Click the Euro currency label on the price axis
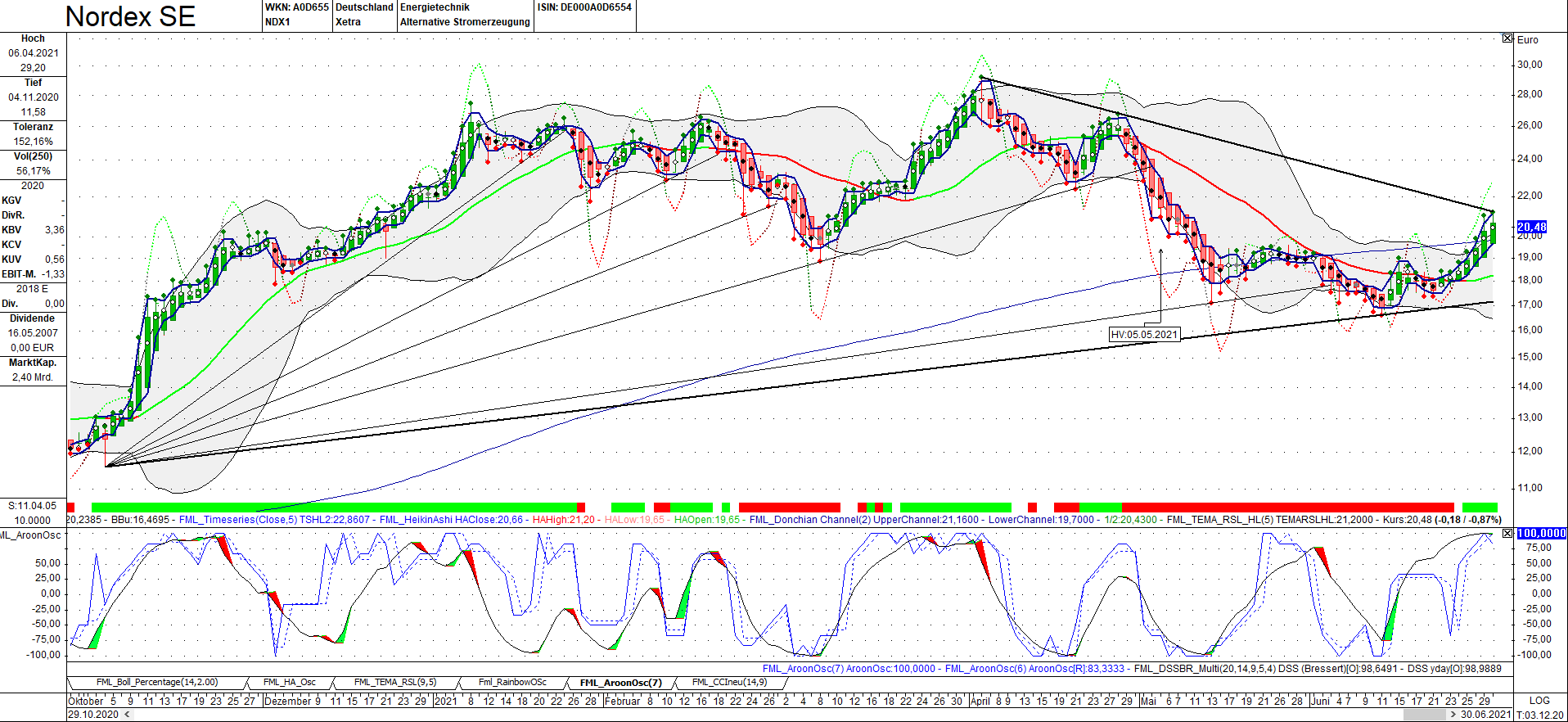 coord(1528,39)
